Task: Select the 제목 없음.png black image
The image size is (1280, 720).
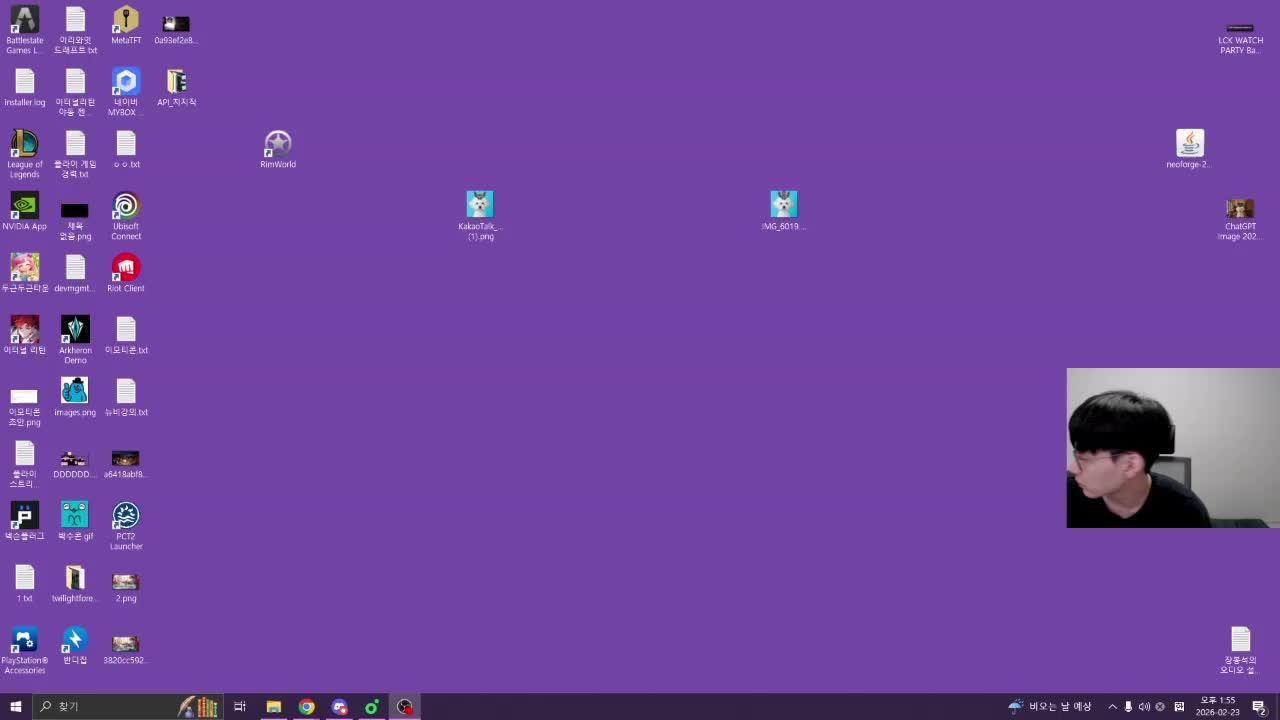Action: click(x=75, y=221)
